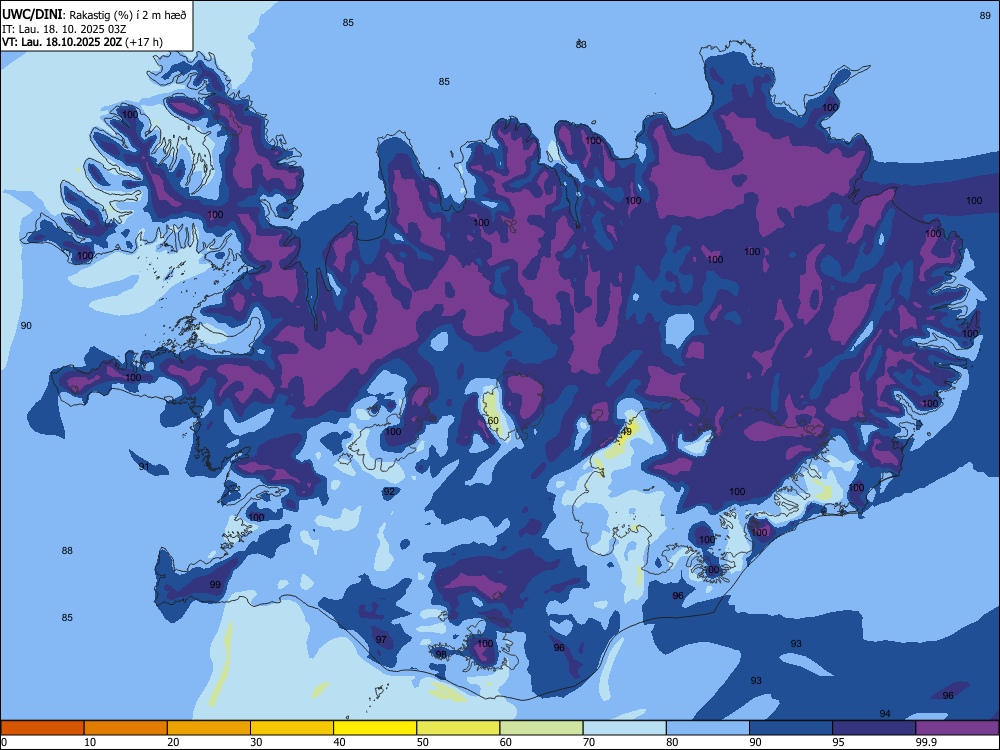Viewport: 1000px width, 750px height.
Task: Select the '40' legend tick label
Action: [340, 742]
